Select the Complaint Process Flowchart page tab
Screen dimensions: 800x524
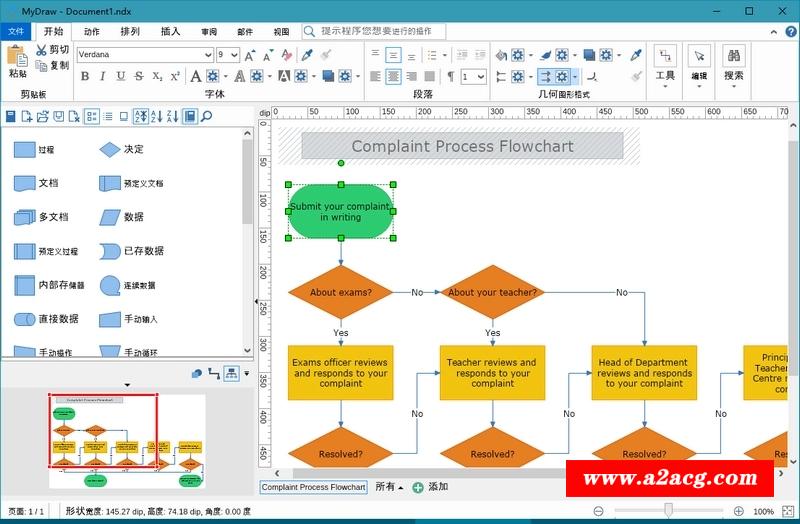(x=313, y=487)
